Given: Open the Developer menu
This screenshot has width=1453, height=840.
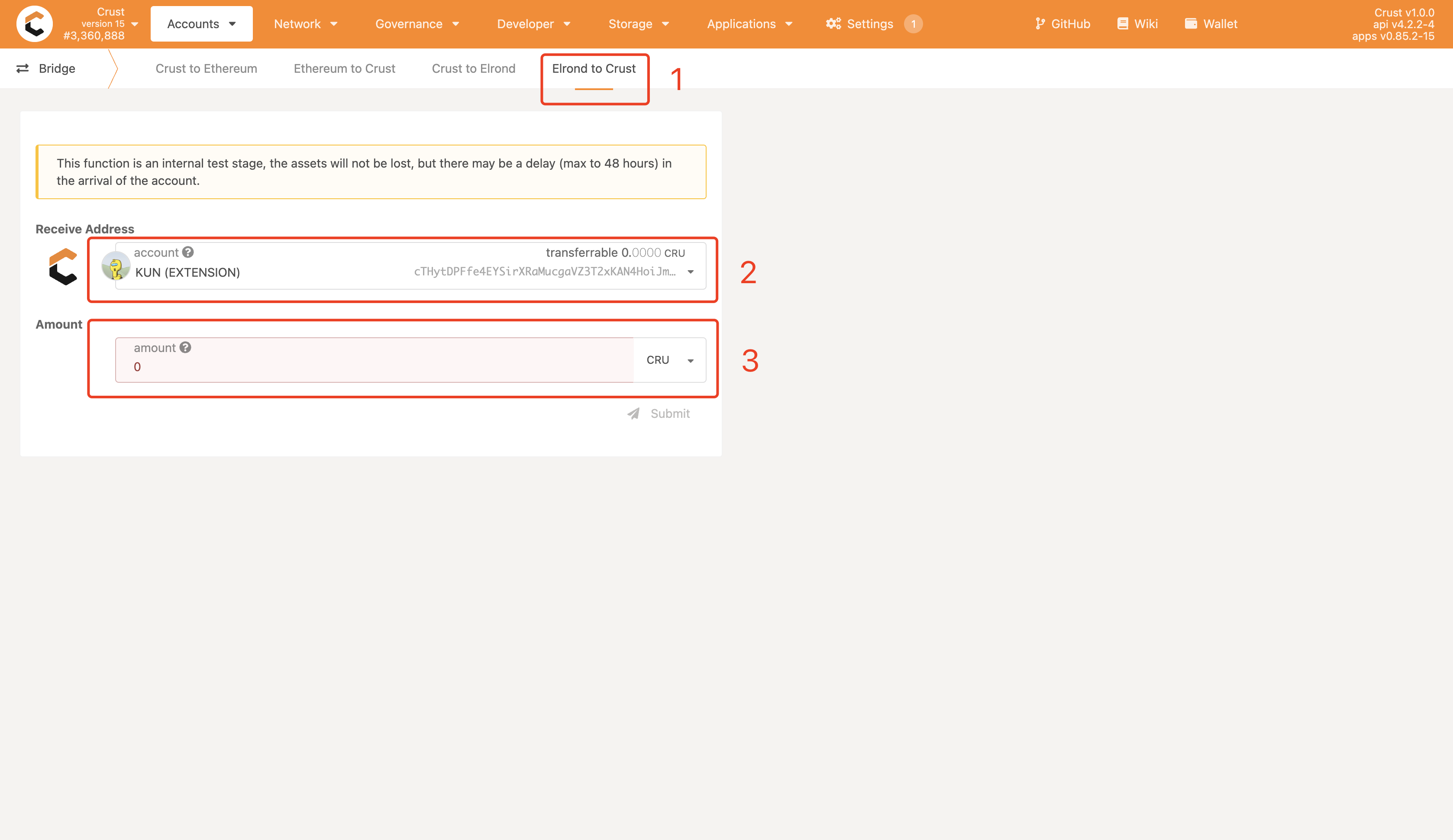Looking at the screenshot, I should click(534, 24).
